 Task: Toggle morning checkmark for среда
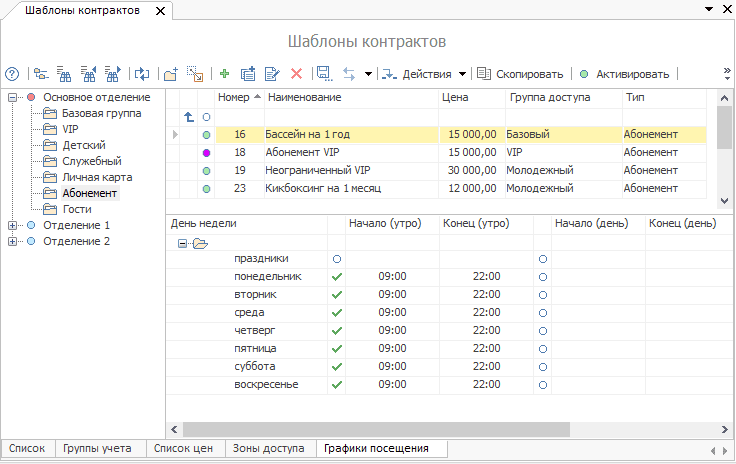pyautogui.click(x=337, y=312)
